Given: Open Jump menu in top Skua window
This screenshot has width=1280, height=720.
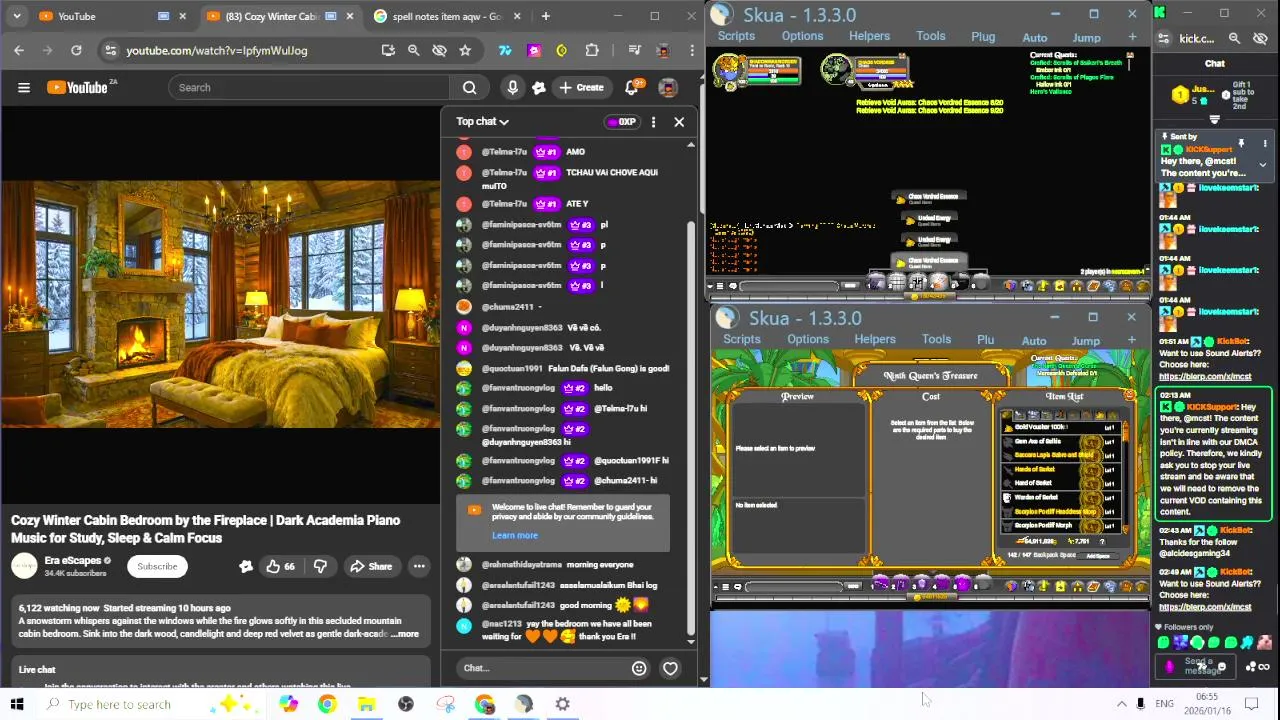Looking at the screenshot, I should [x=1086, y=38].
